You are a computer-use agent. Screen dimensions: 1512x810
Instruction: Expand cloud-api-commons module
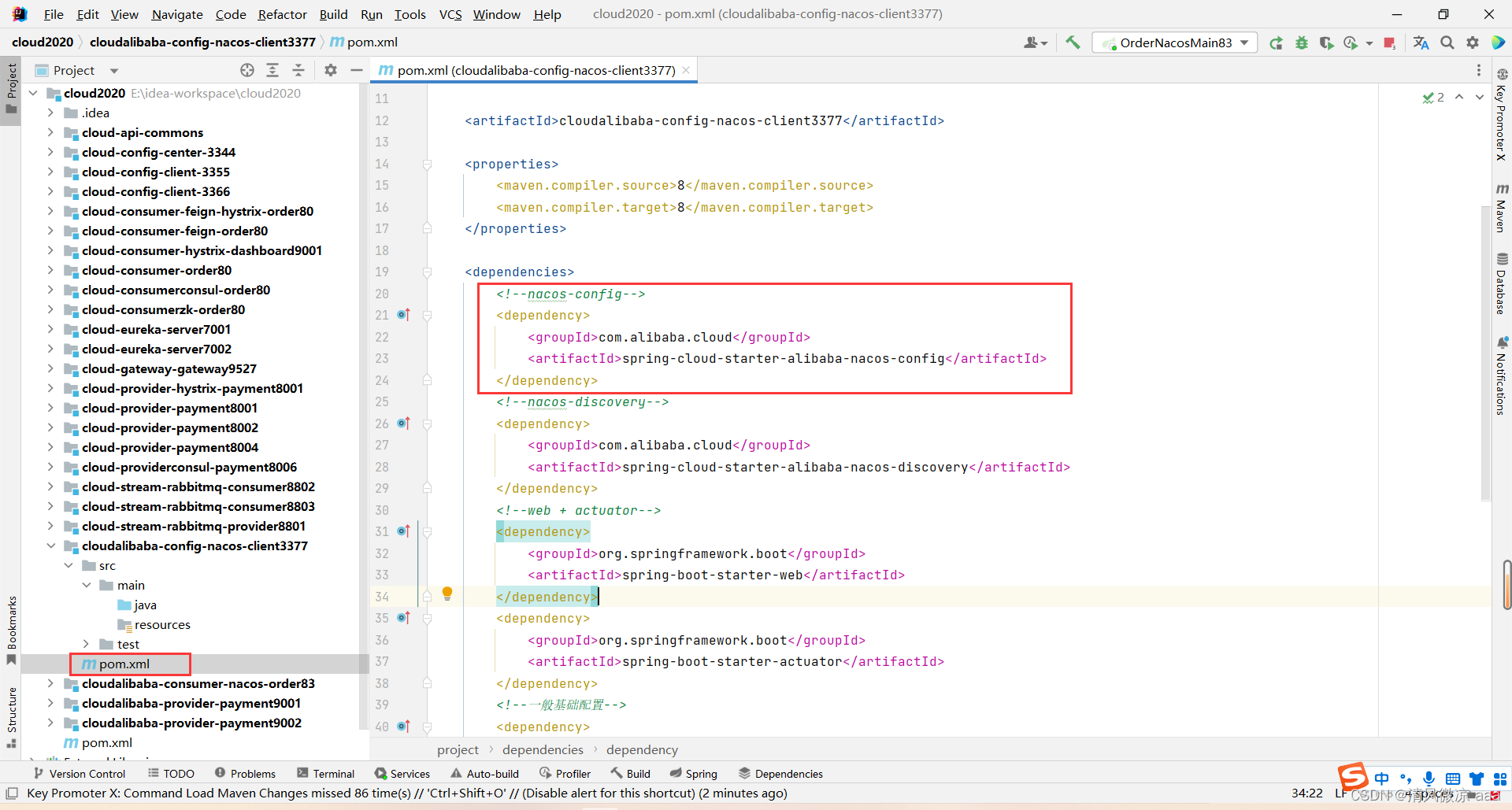[50, 132]
